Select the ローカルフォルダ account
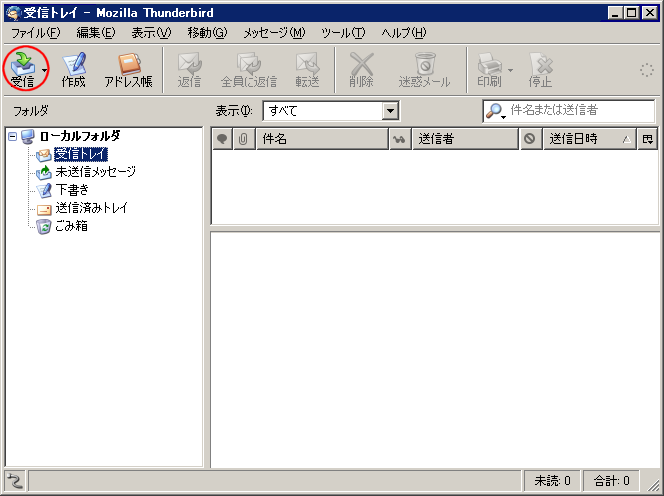The width and height of the screenshot is (664, 496). [80, 136]
